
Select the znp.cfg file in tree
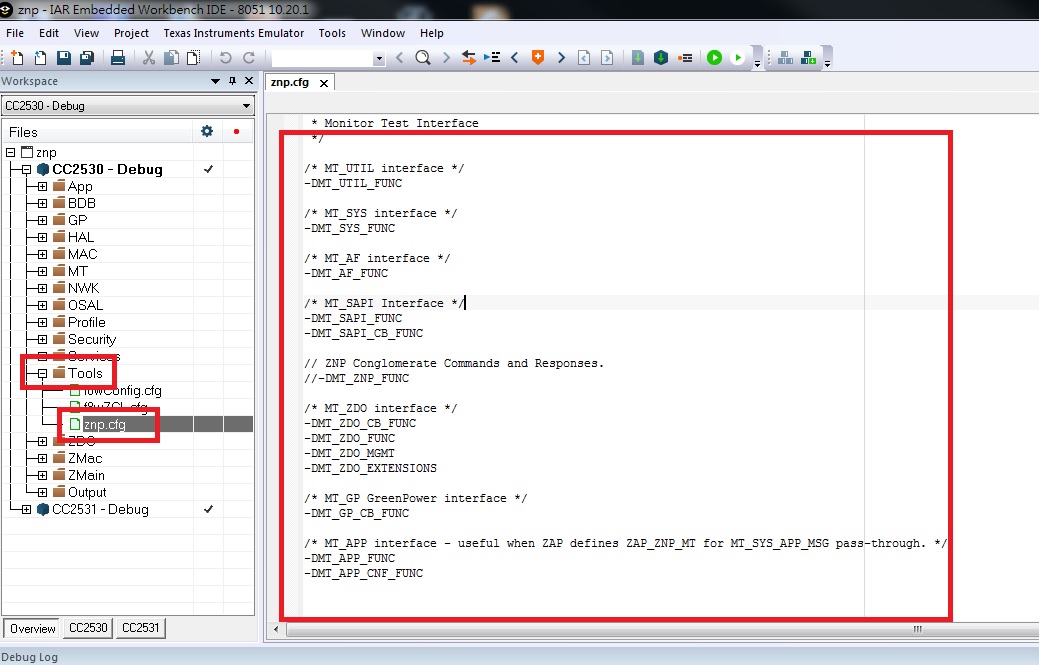point(104,424)
